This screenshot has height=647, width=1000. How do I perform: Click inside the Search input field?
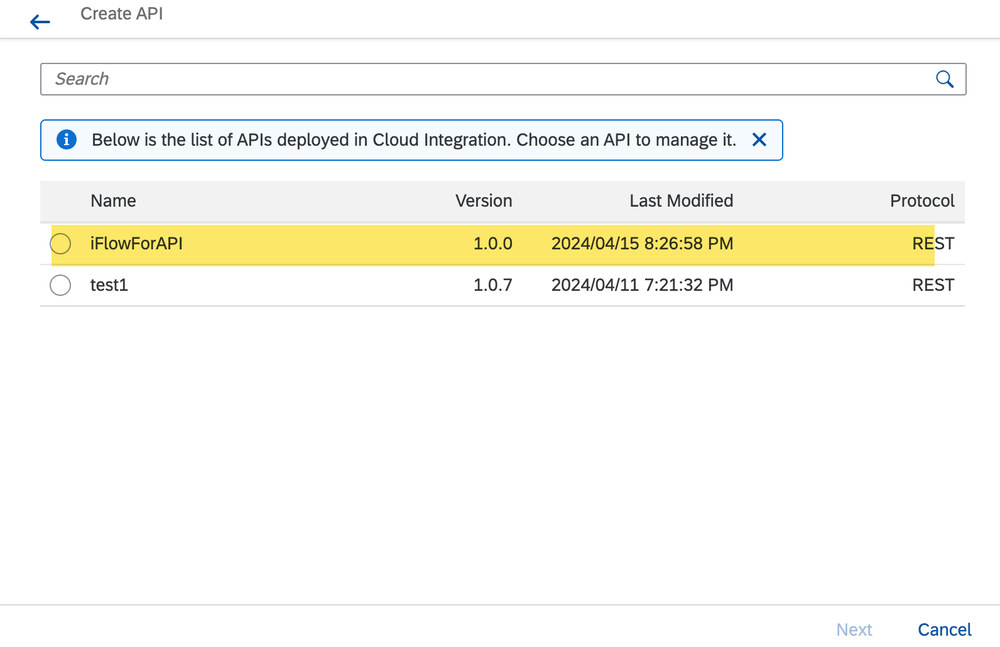pos(400,78)
